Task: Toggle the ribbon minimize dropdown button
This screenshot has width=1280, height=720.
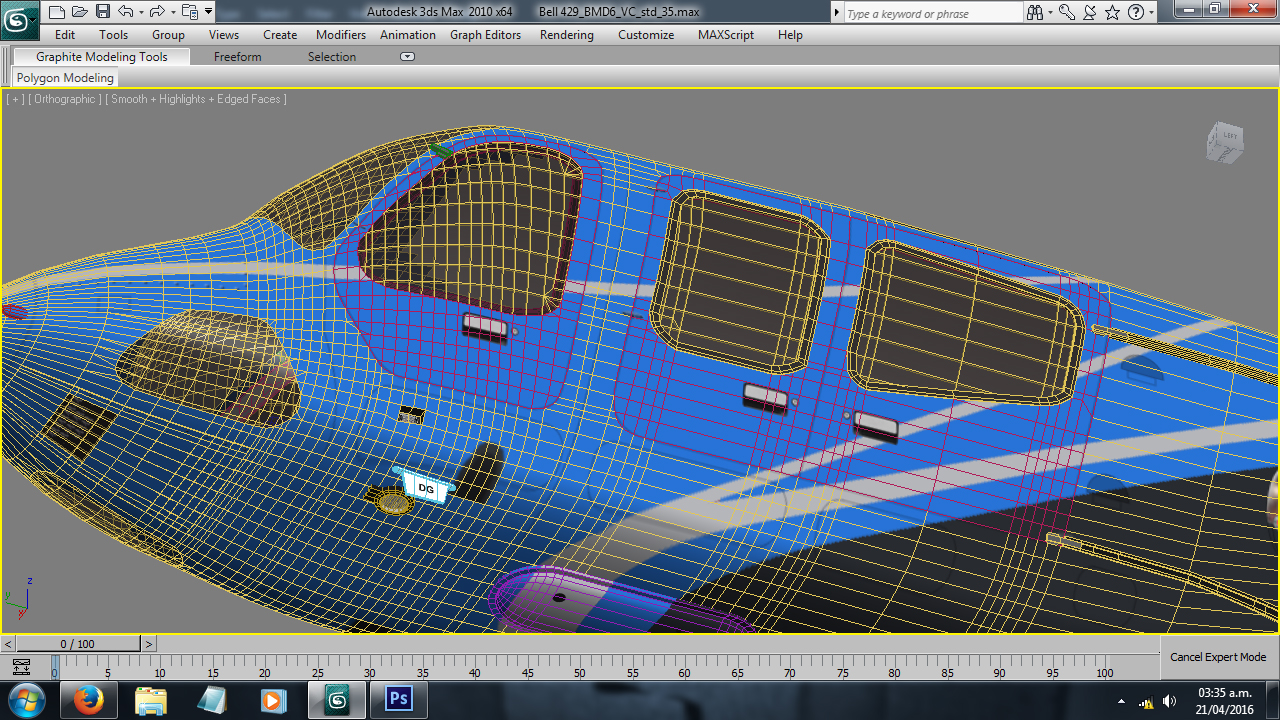Action: pyautogui.click(x=407, y=57)
